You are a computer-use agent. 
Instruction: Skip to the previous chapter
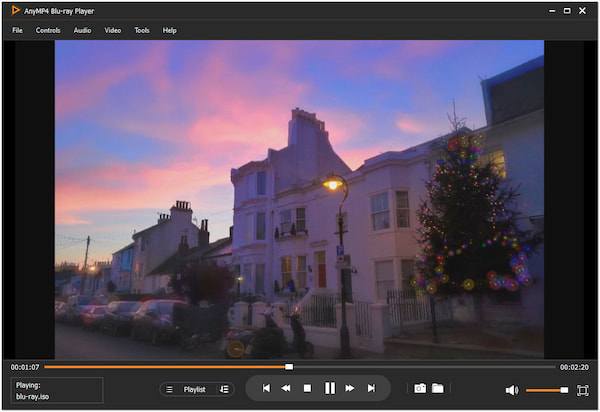pos(265,388)
